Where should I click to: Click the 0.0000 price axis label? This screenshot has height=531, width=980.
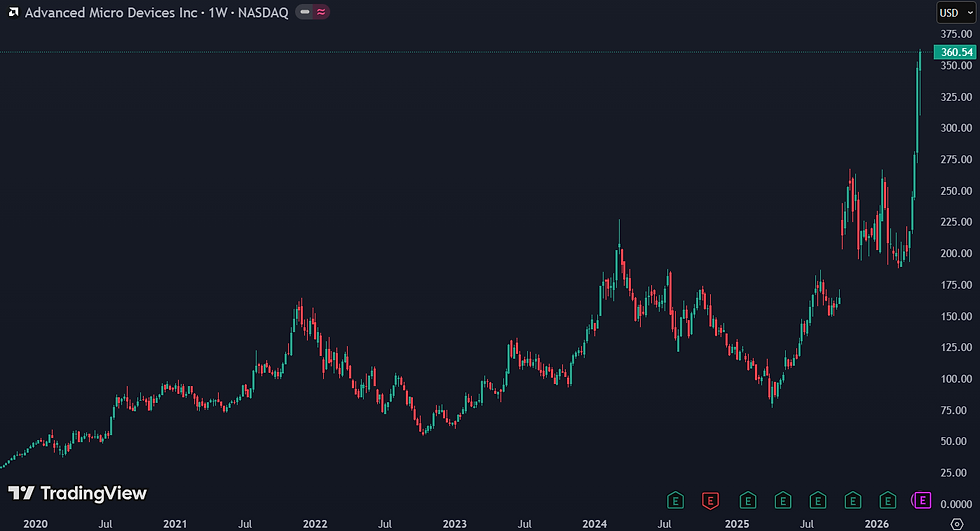(x=956, y=504)
